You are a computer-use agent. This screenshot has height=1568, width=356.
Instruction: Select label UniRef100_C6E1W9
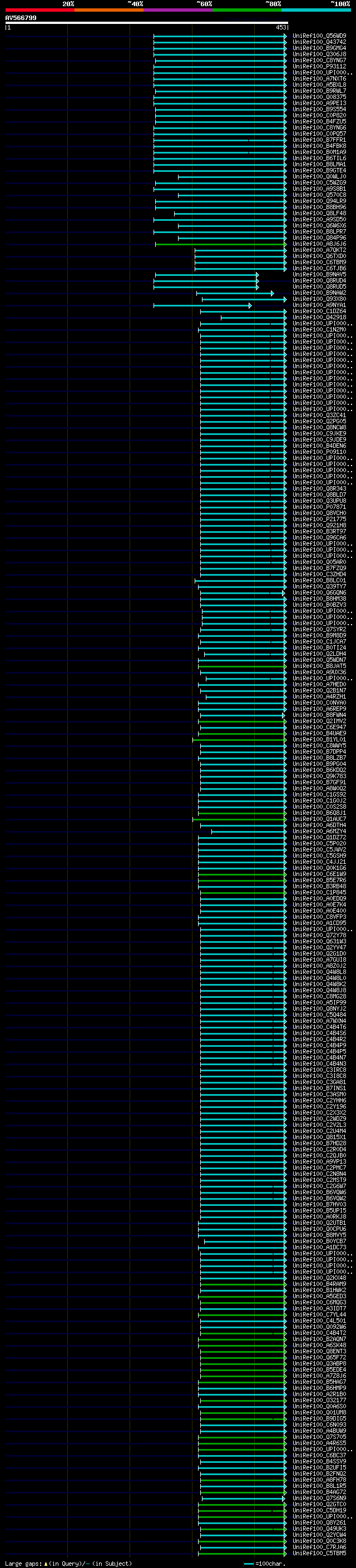coord(319,874)
